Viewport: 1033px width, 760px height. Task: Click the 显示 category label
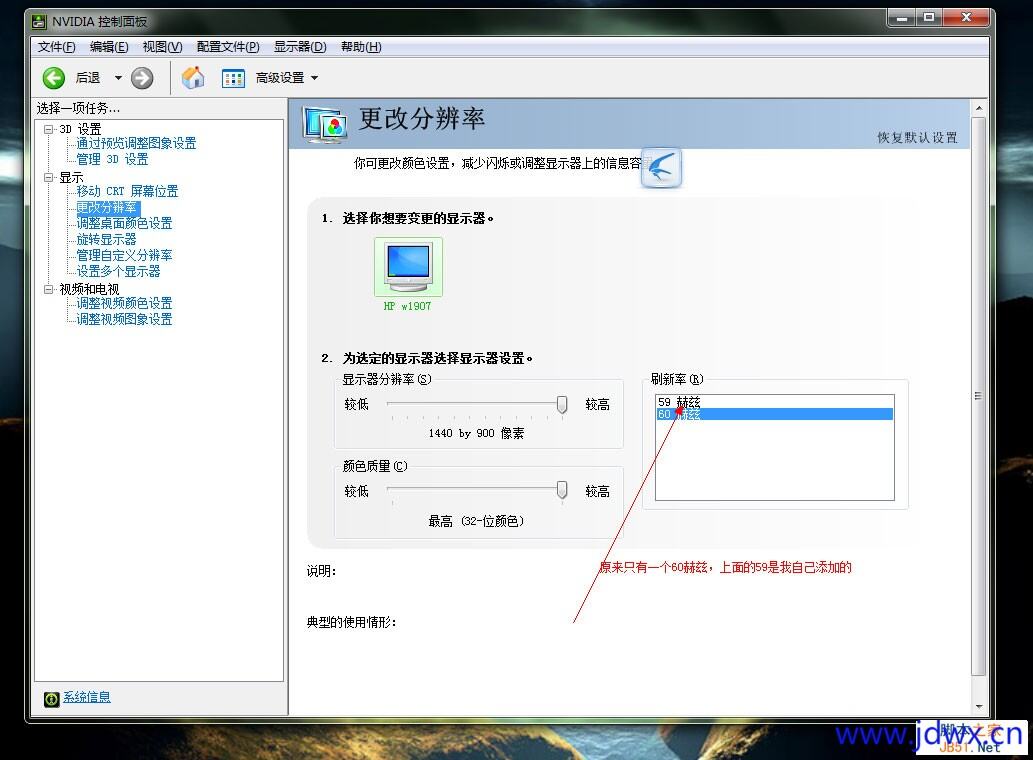(x=71, y=177)
